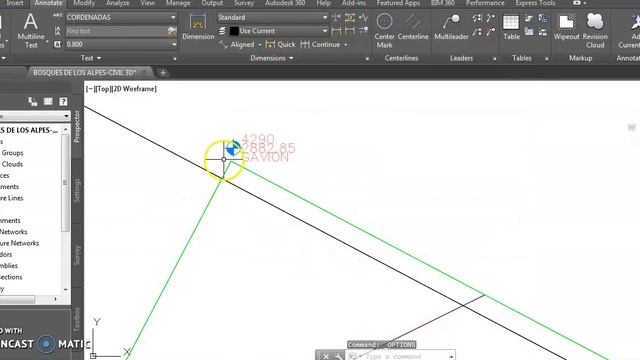Image resolution: width=640 pixels, height=360 pixels.
Task: Close the command line with X icon
Action: pyautogui.click(x=326, y=356)
